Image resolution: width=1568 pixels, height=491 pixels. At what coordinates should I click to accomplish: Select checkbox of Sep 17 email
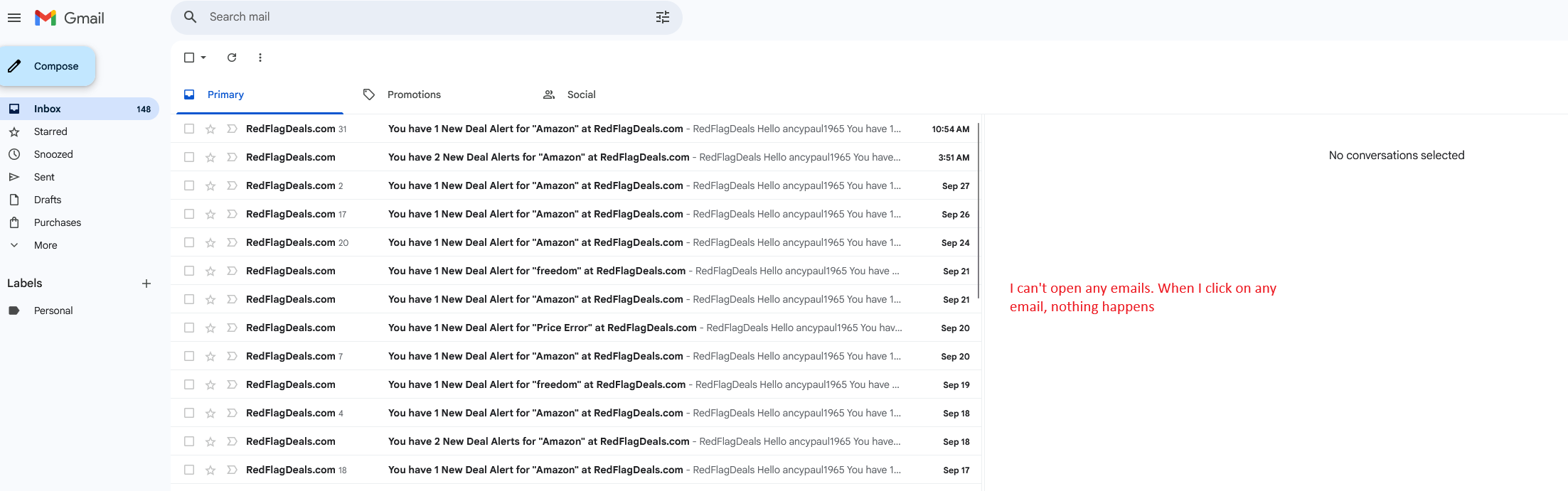189,470
